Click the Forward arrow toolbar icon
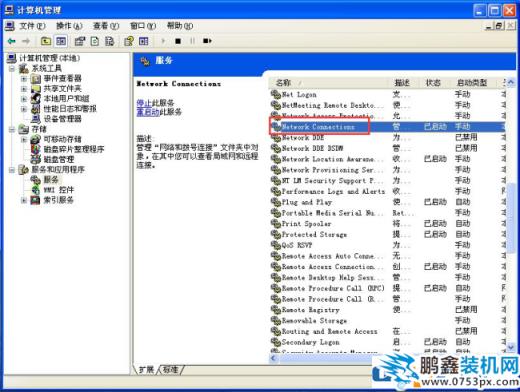This screenshot has width=520, height=392. (x=26, y=41)
